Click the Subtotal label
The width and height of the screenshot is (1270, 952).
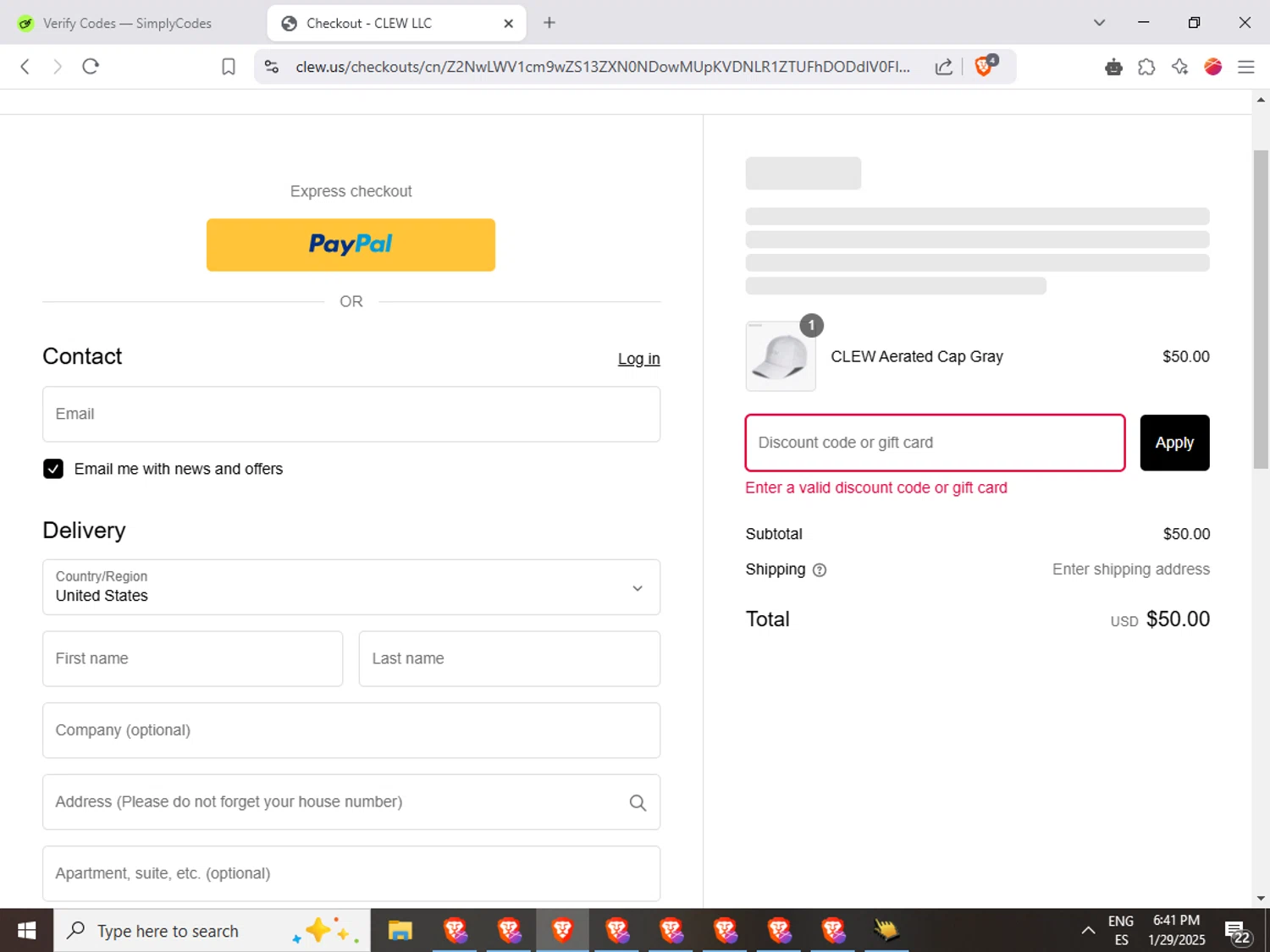(x=774, y=534)
